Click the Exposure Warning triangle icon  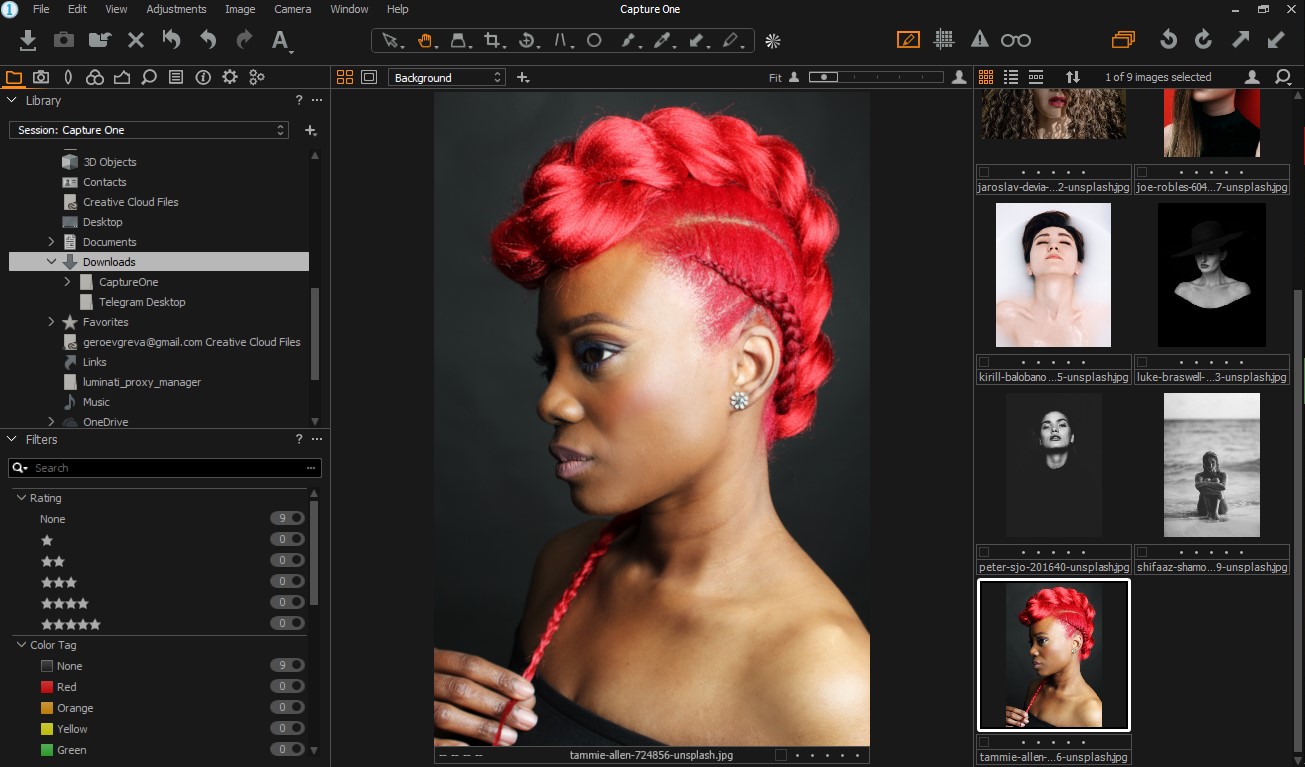pos(977,40)
